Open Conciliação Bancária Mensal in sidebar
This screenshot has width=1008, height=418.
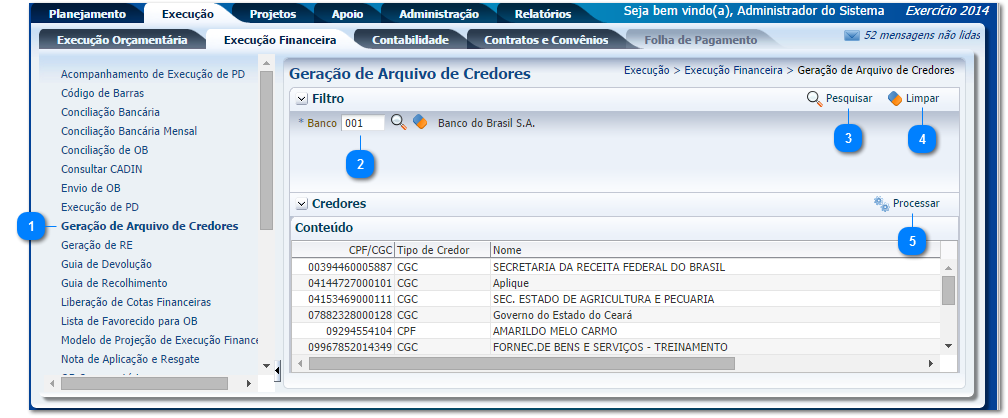tap(129, 131)
